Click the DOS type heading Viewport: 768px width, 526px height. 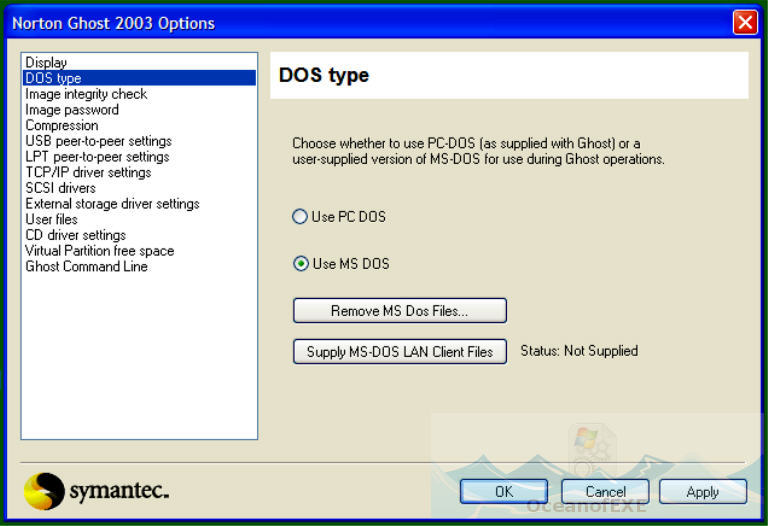tap(324, 75)
